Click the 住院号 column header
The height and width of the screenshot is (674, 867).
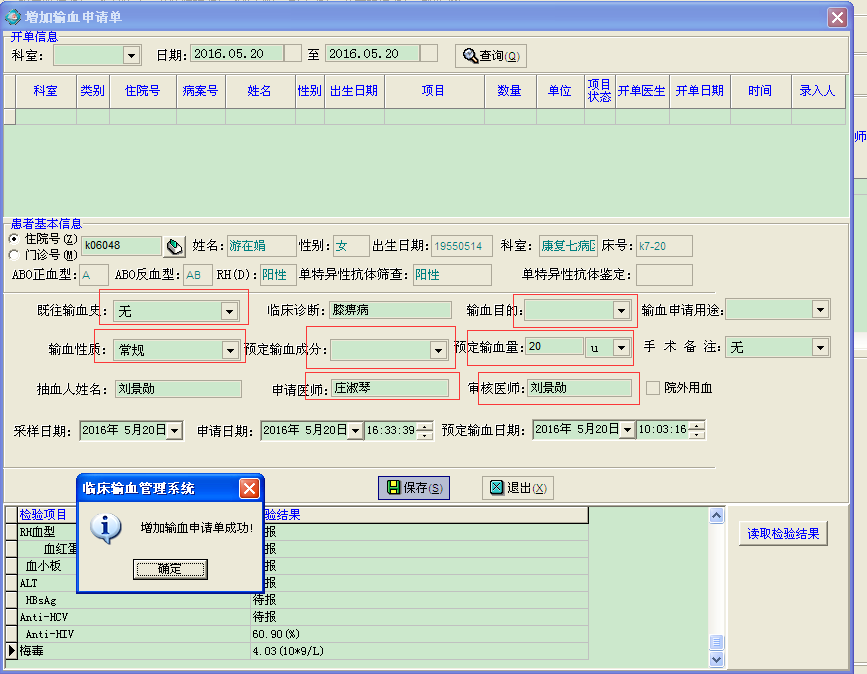[x=143, y=91]
